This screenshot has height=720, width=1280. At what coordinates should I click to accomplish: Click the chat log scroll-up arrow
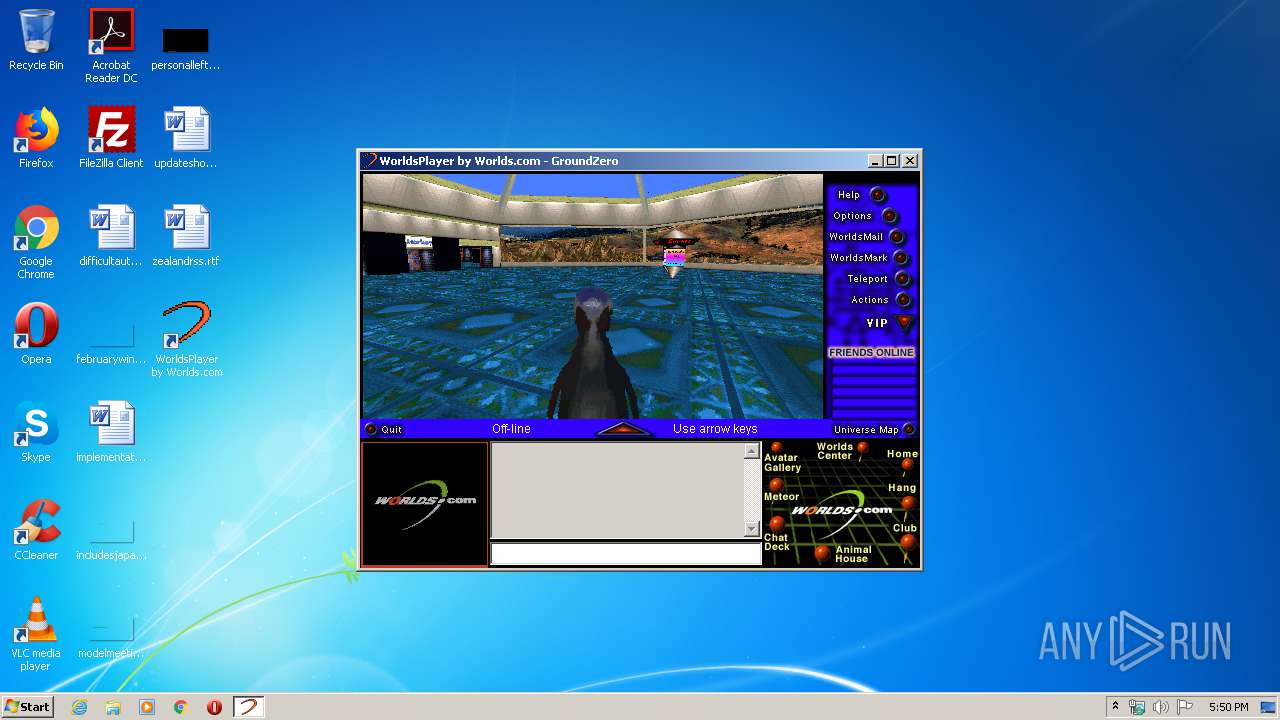pos(752,452)
